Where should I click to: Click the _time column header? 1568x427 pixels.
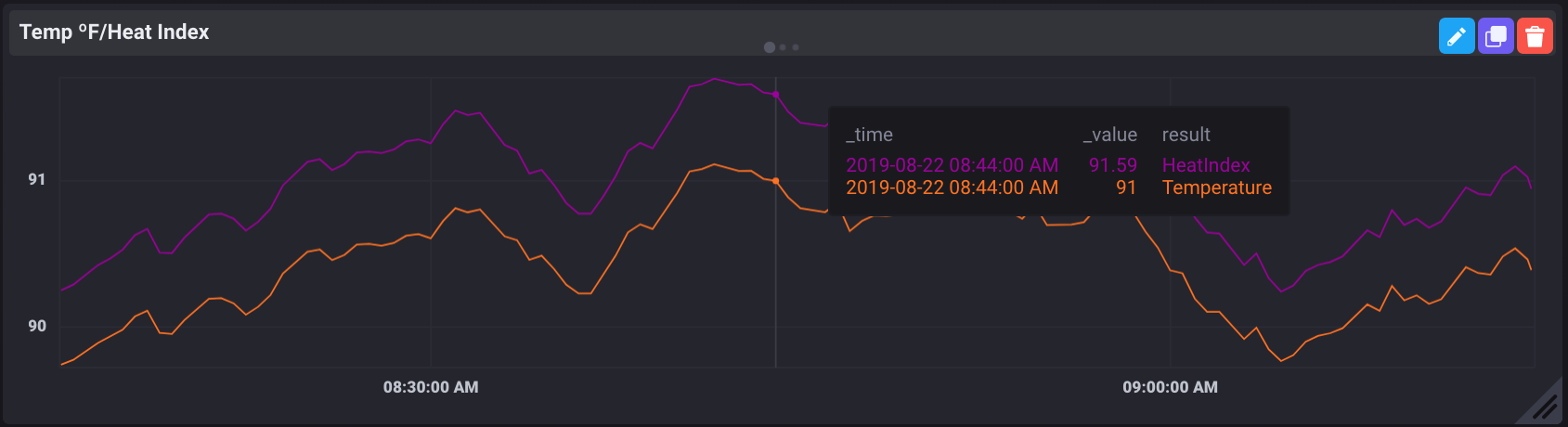coord(869,135)
